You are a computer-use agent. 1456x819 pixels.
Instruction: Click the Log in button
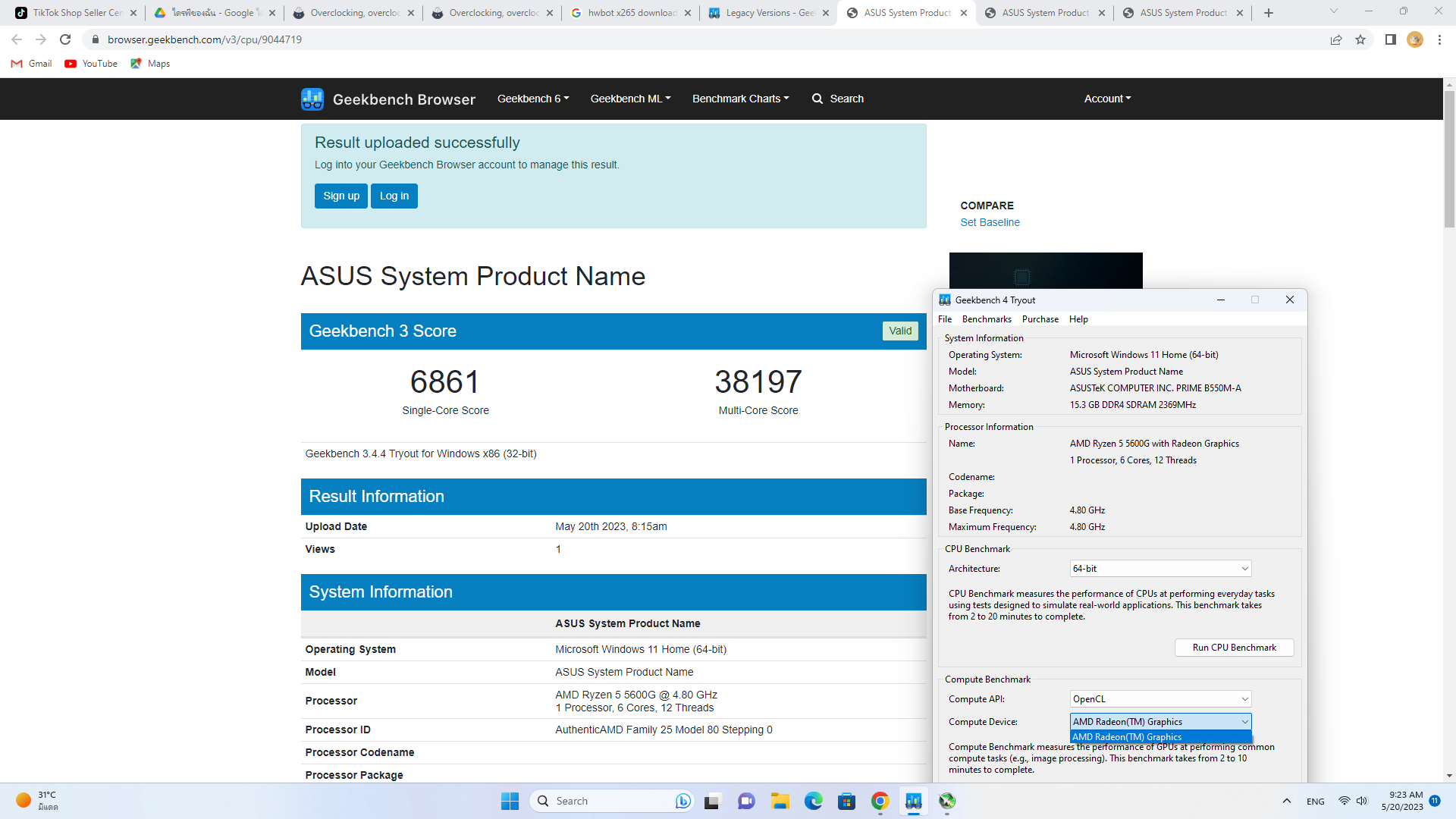click(x=394, y=196)
